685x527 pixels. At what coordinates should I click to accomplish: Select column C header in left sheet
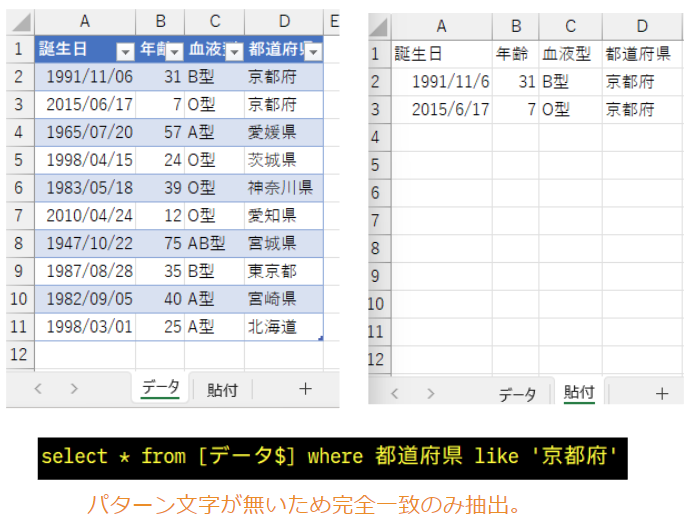click(214, 21)
